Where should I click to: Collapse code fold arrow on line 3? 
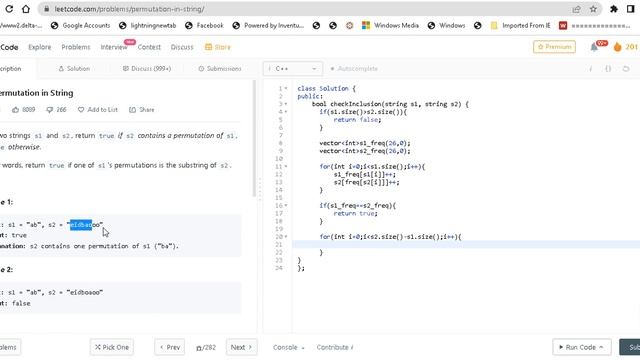(x=286, y=104)
